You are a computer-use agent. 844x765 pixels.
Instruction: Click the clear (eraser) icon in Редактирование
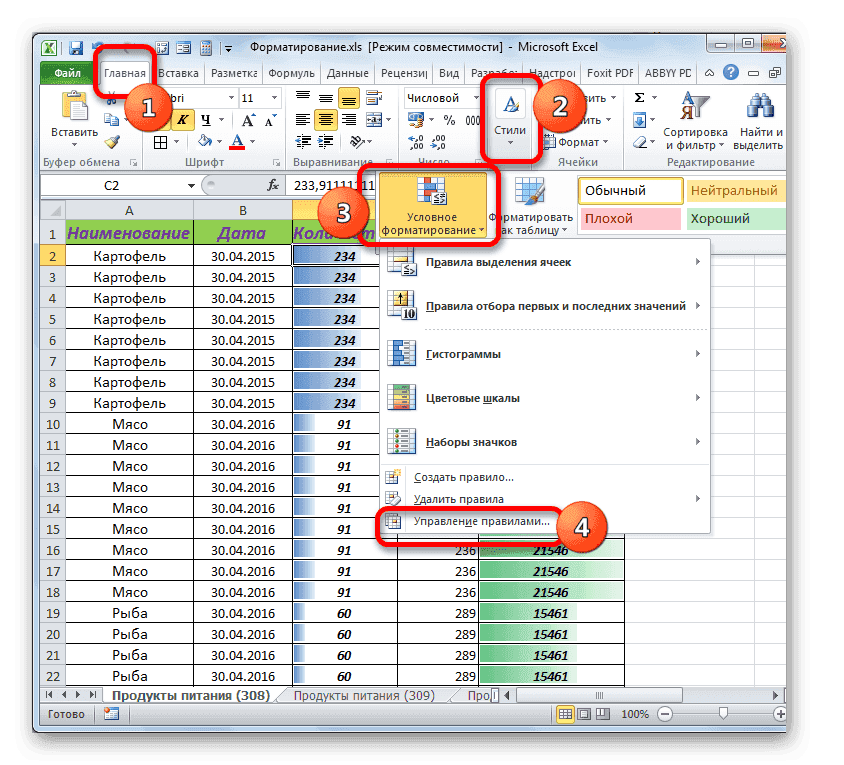[x=640, y=141]
